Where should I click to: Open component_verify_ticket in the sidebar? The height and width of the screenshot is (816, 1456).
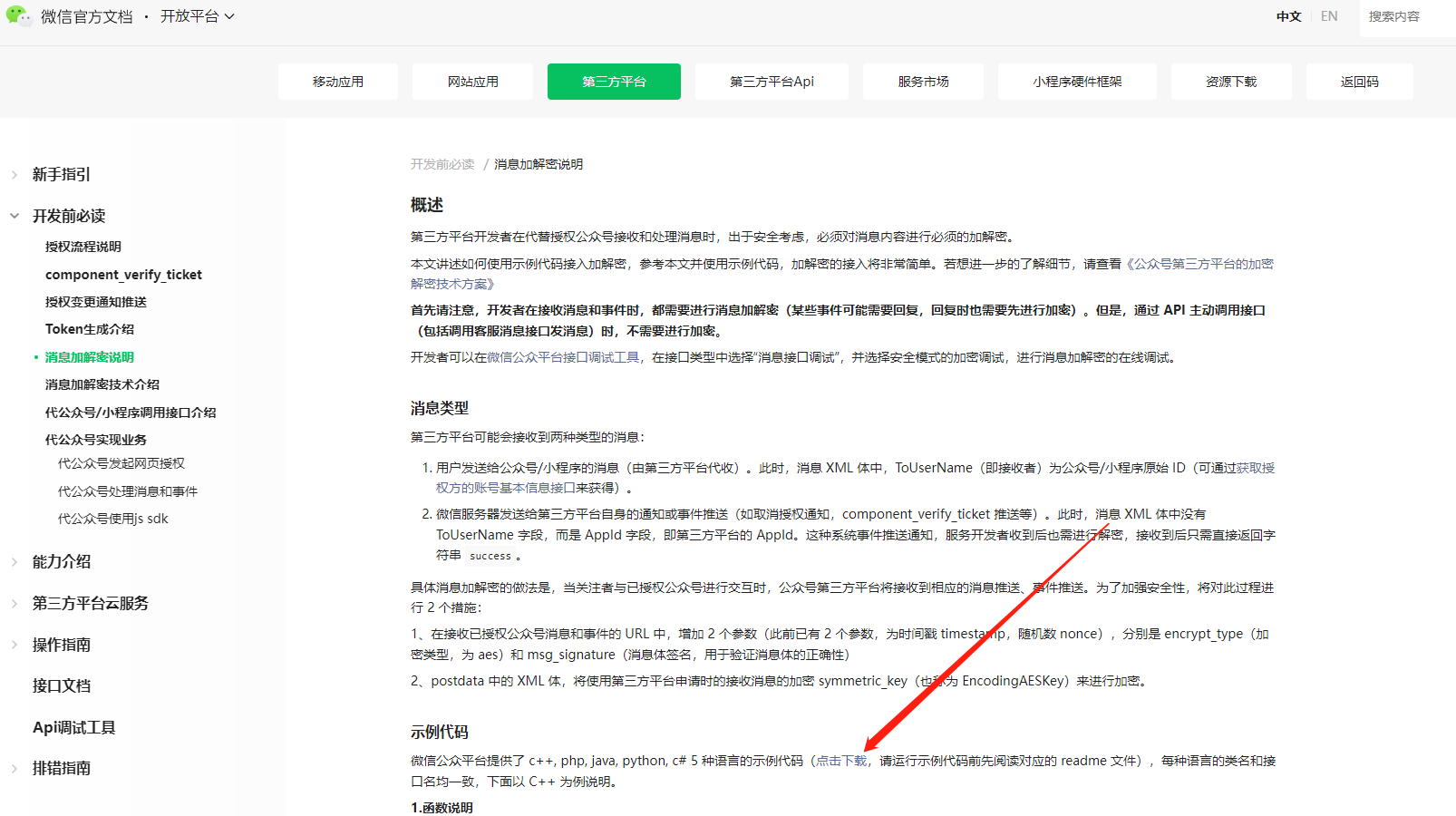(x=123, y=275)
